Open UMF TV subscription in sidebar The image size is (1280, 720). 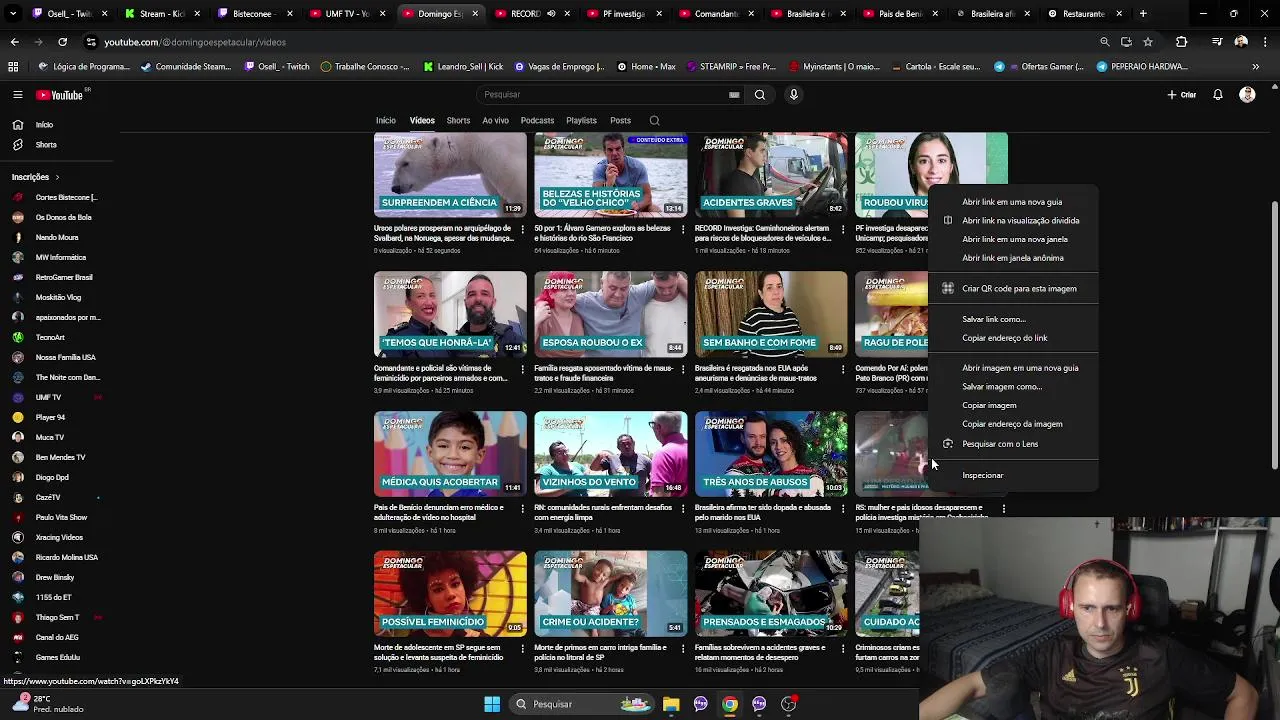tap(48, 397)
